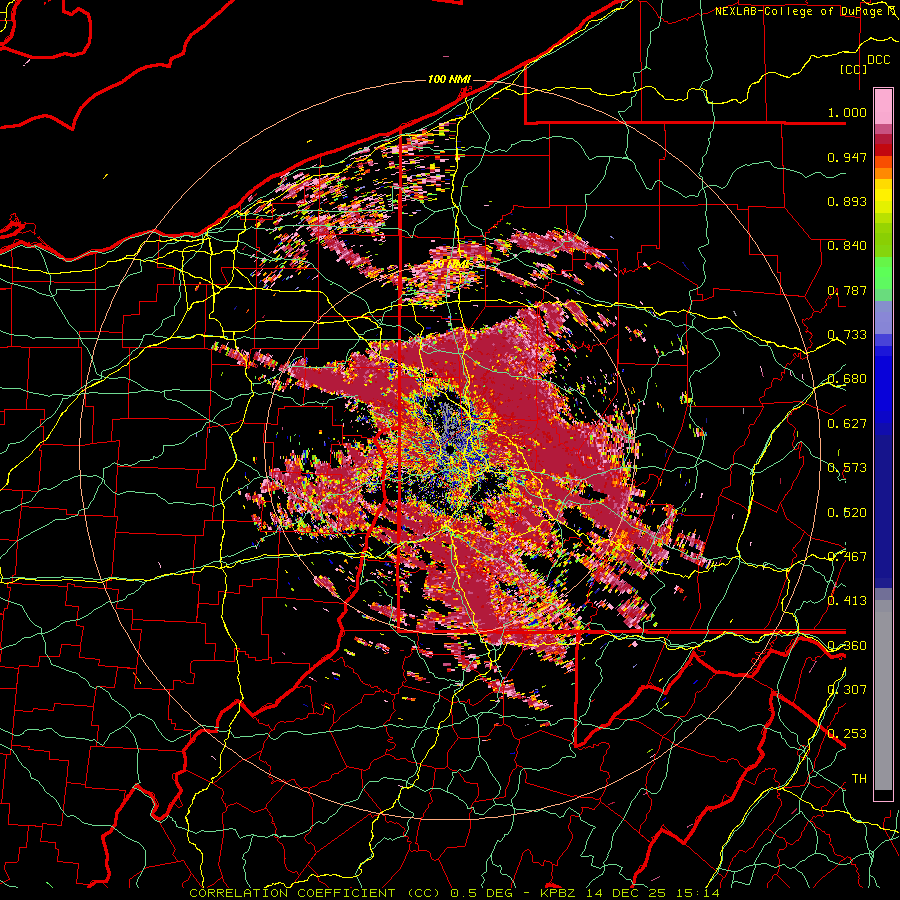This screenshot has height=900, width=900.
Task: Click the 0.573 scale value
Action: pyautogui.click(x=847, y=467)
